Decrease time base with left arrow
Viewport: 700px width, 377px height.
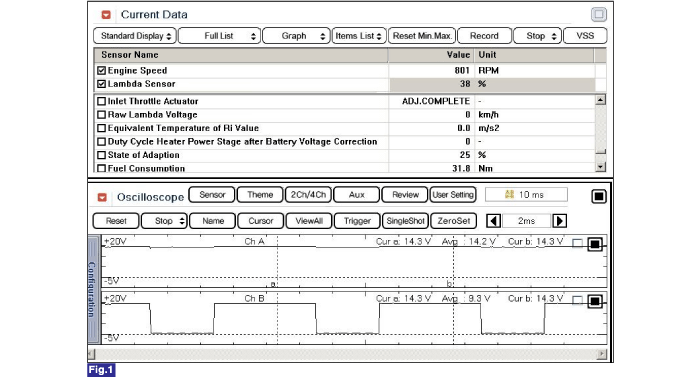tap(493, 221)
